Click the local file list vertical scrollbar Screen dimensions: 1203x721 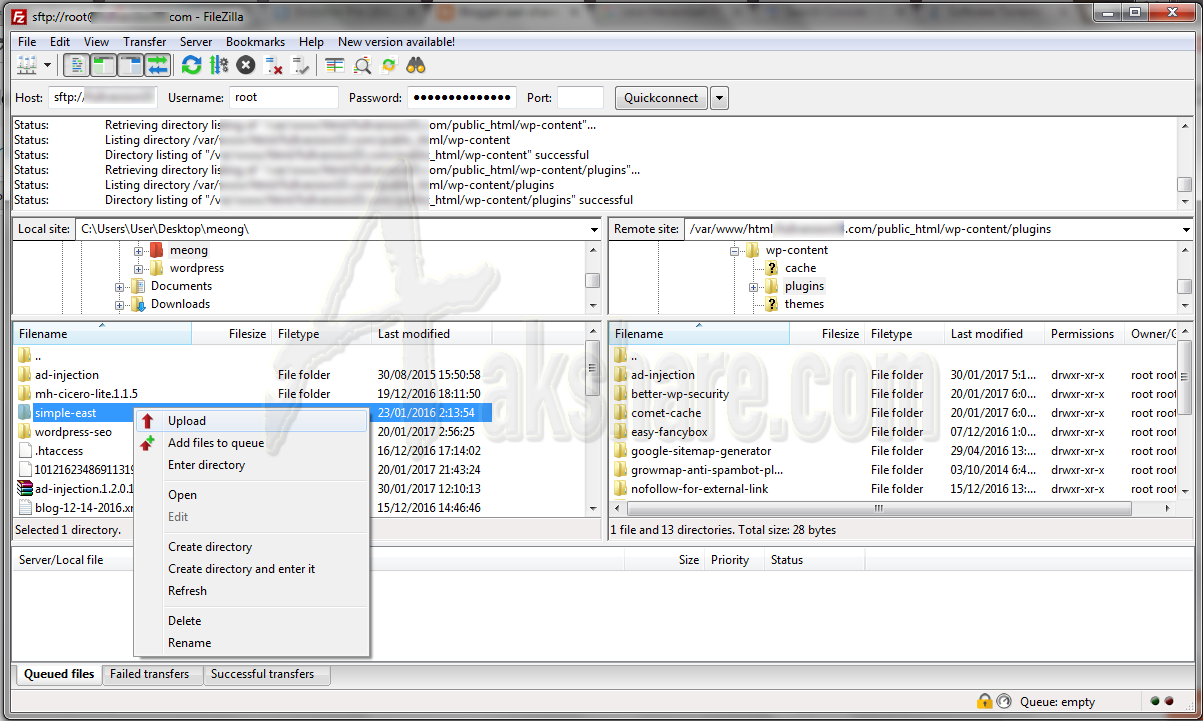592,420
